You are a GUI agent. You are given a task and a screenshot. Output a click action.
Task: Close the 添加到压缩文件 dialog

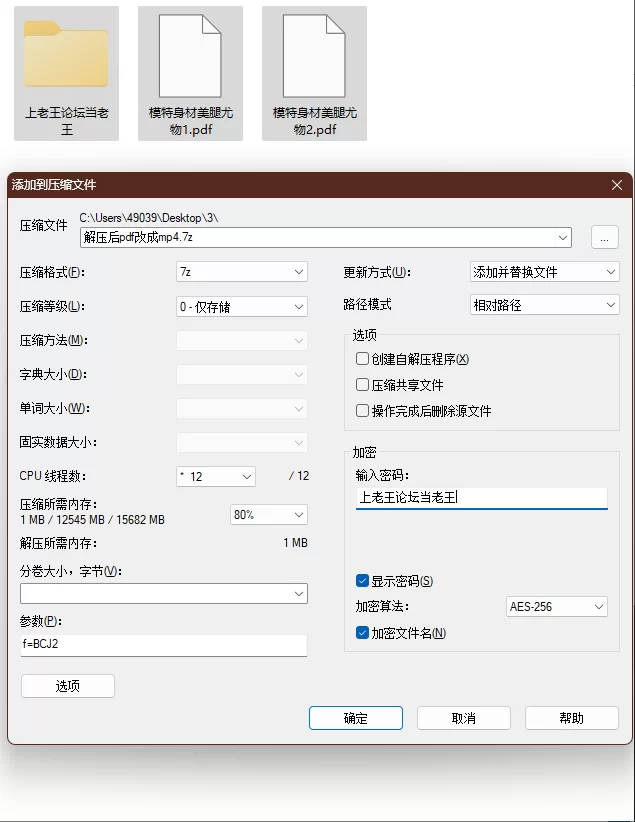617,185
